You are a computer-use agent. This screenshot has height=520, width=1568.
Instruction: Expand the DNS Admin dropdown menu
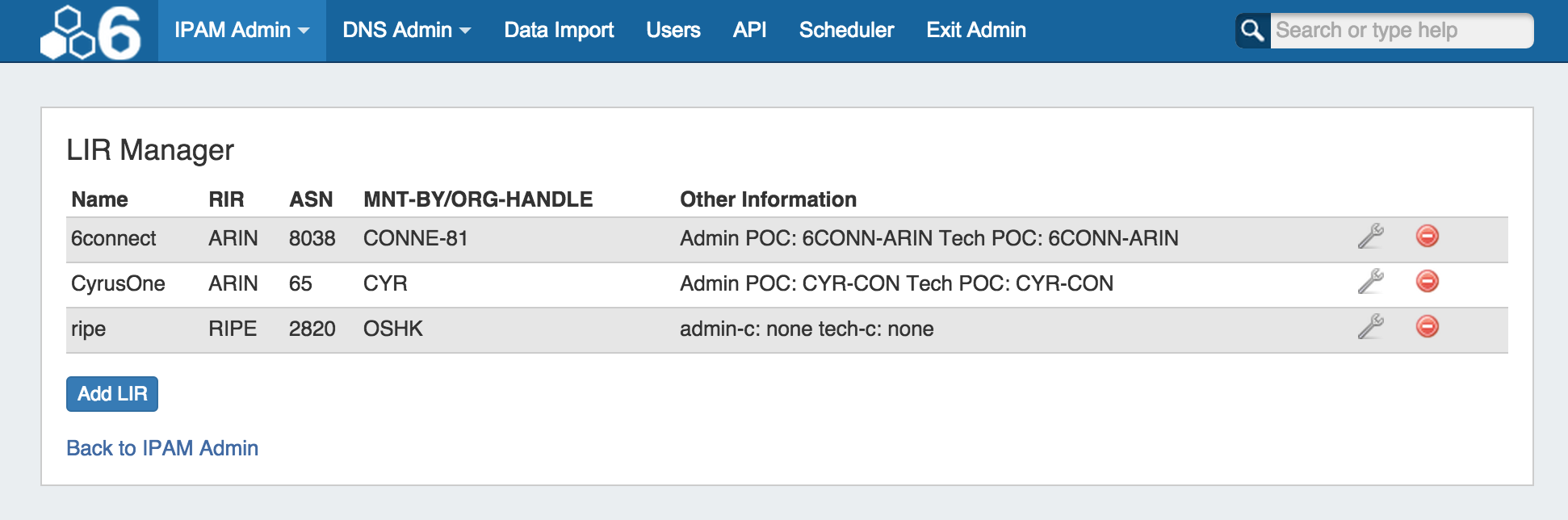point(406,31)
